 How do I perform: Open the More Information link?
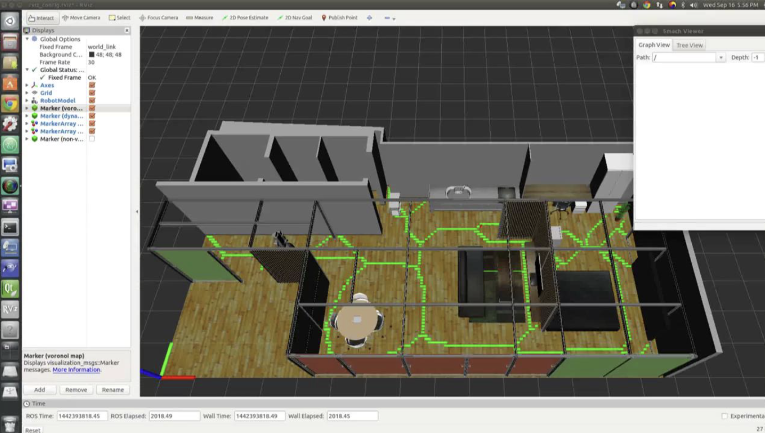point(76,370)
